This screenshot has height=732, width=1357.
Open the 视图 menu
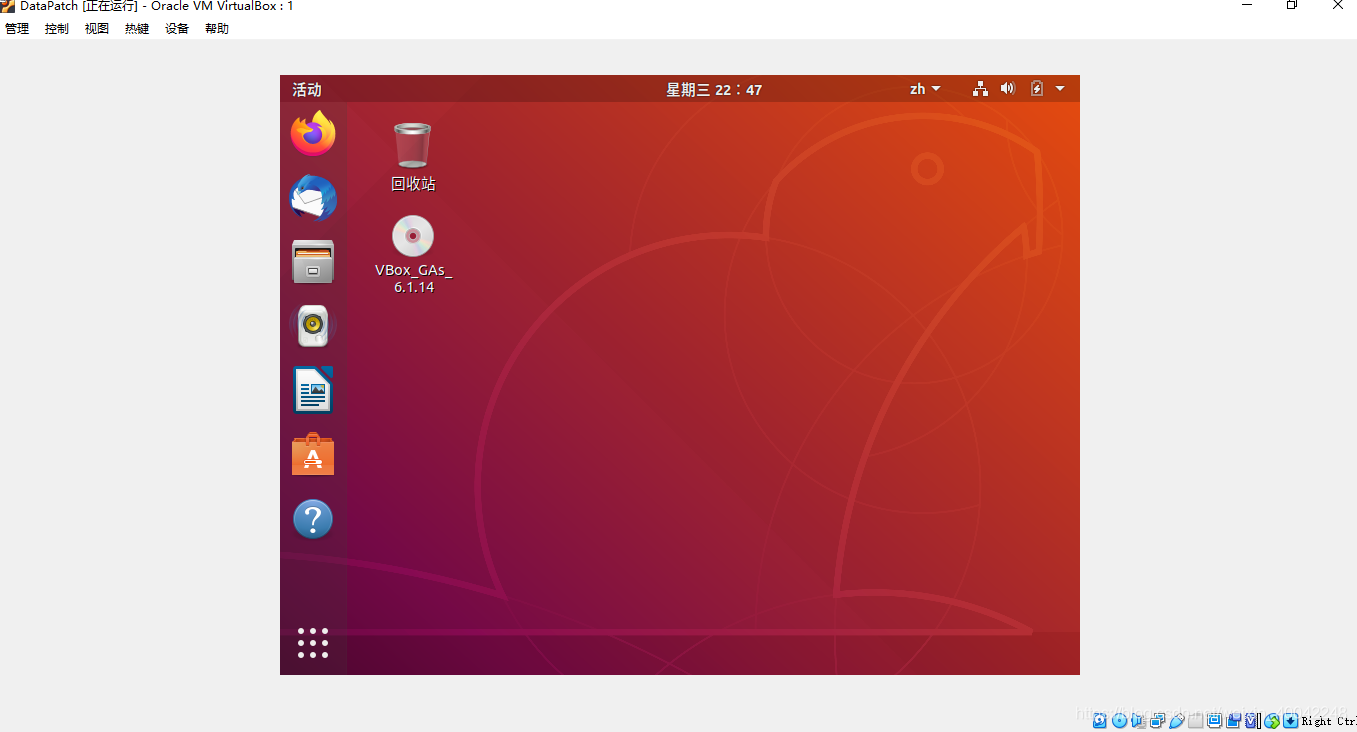pyautogui.click(x=97, y=29)
